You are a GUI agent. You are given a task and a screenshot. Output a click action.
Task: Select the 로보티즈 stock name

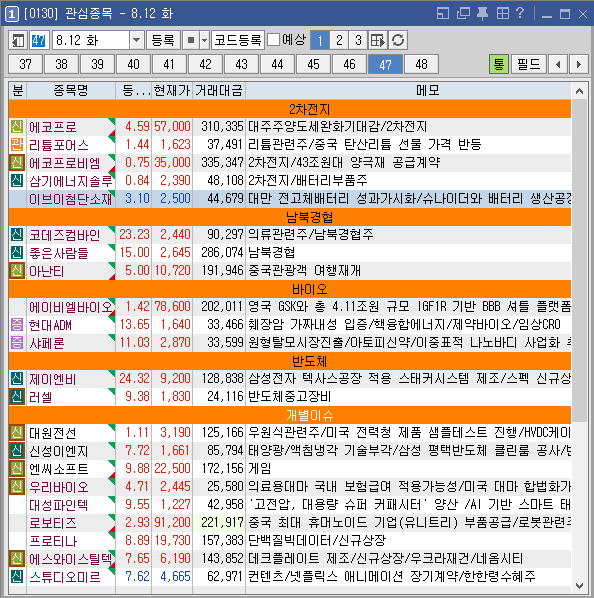pyautogui.click(x=53, y=523)
